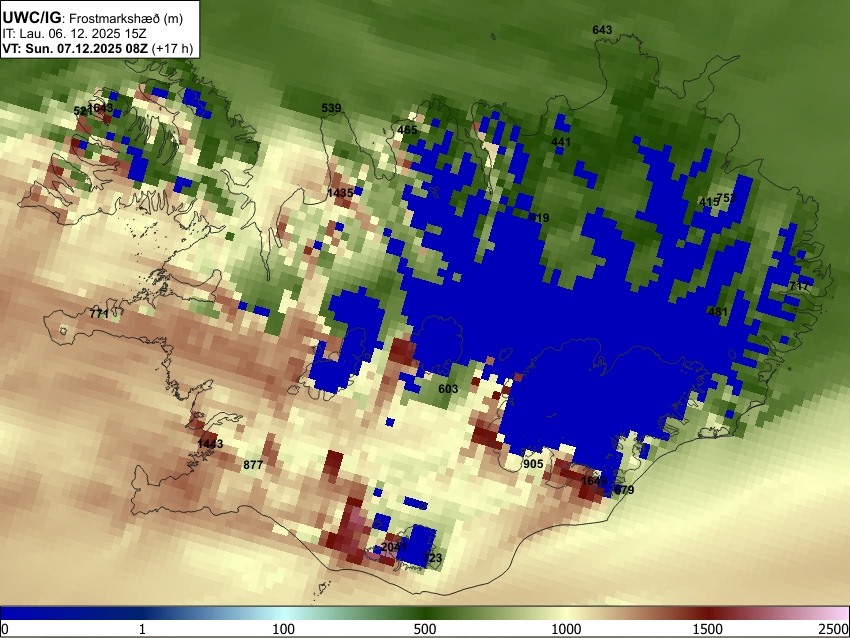Click the 1000 mark on the color scale
This screenshot has height=638, width=850.
click(x=566, y=629)
